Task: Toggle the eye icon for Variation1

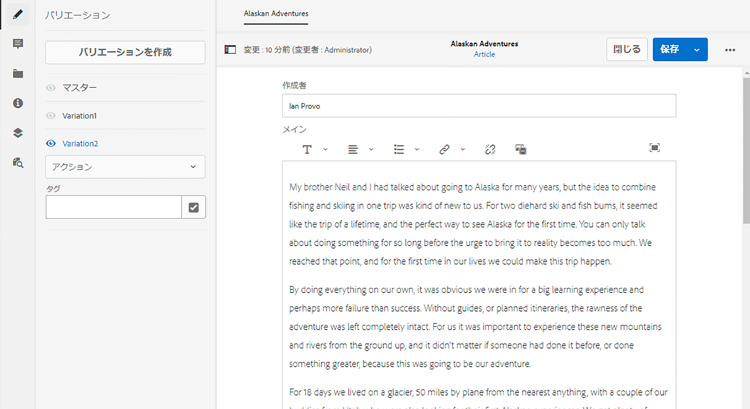Action: pyautogui.click(x=51, y=116)
